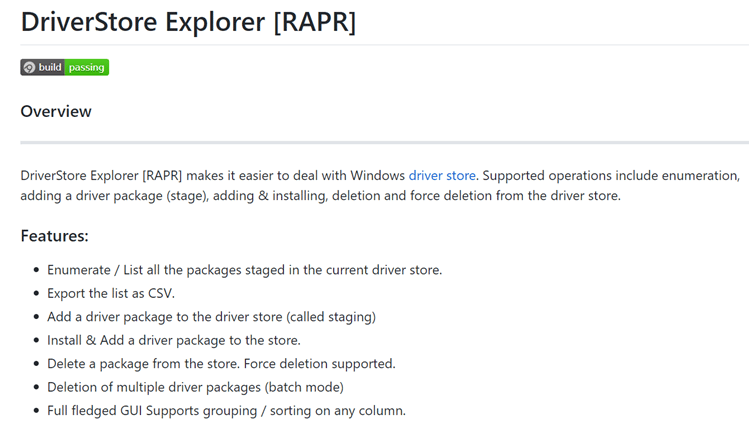Click the 'Deletion of multiple driver packages' bullet
Viewport: 749px width, 426px height.
tap(195, 387)
